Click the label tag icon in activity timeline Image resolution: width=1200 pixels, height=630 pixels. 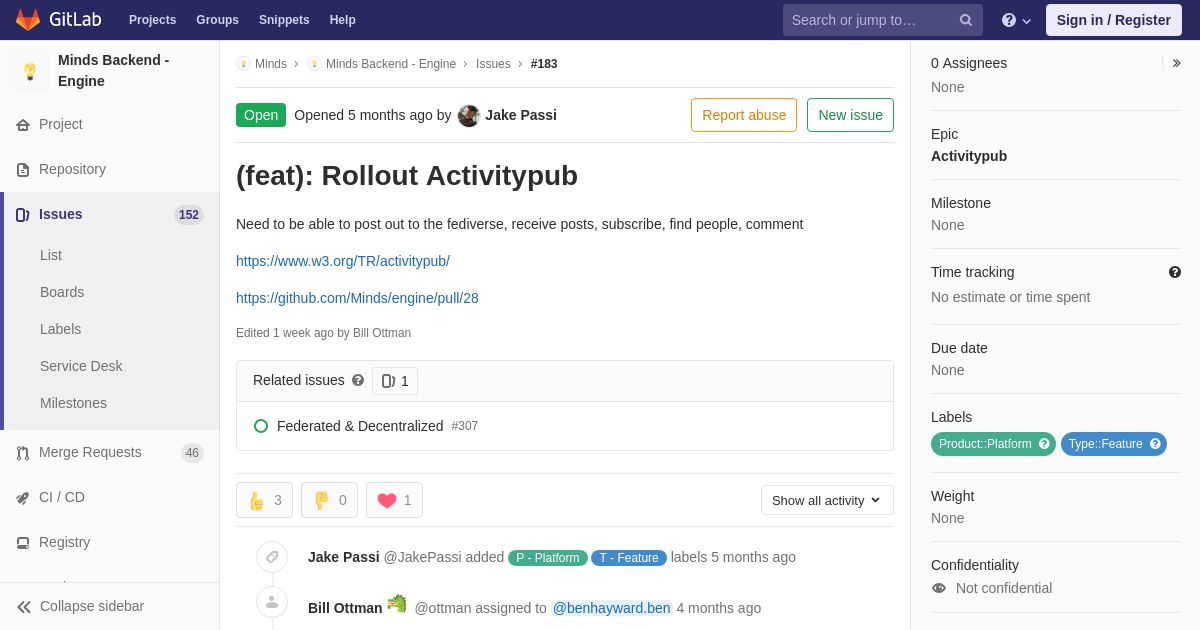pyautogui.click(x=272, y=557)
